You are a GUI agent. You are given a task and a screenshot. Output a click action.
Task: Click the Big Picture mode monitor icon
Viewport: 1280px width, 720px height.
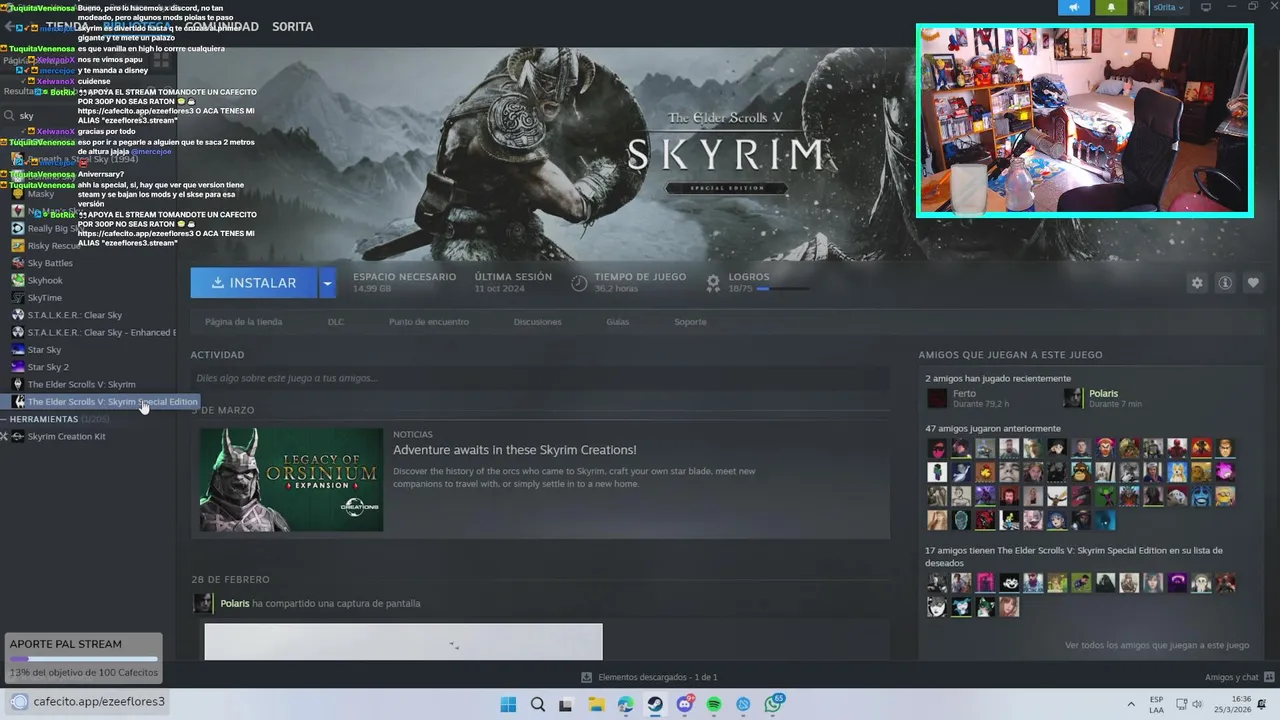click(x=1205, y=7)
